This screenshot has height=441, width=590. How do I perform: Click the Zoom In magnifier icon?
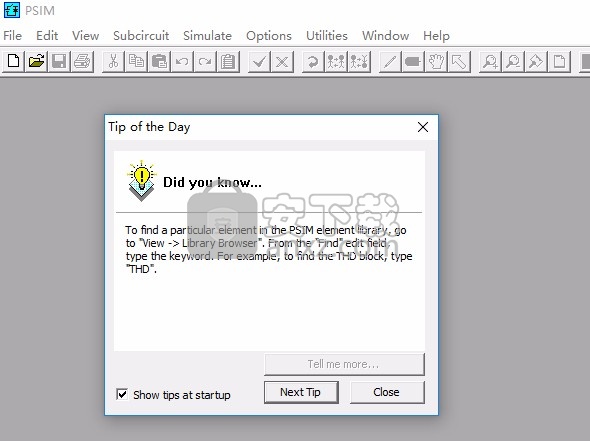(x=491, y=61)
